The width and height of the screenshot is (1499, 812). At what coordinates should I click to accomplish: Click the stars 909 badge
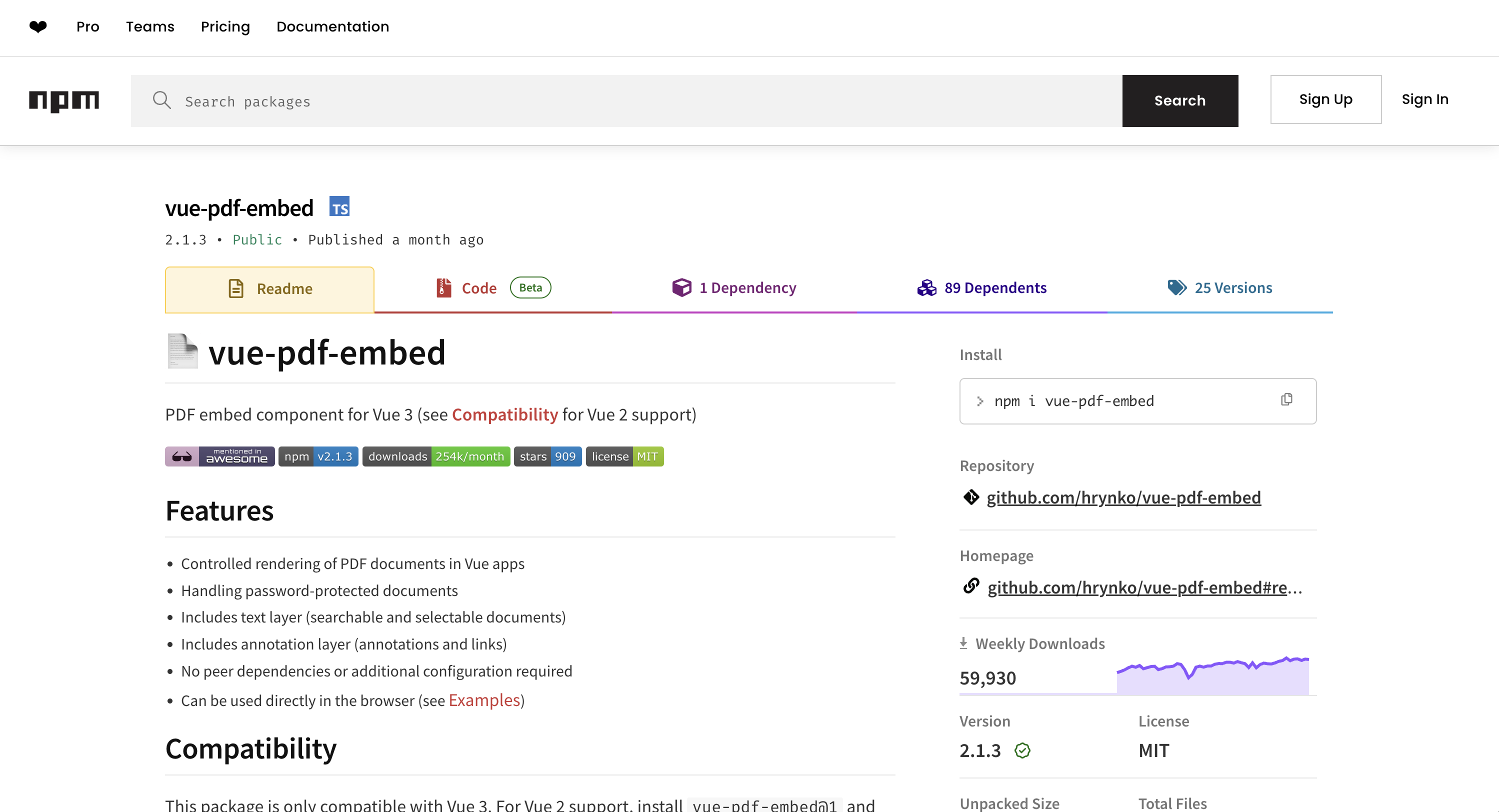click(x=547, y=456)
